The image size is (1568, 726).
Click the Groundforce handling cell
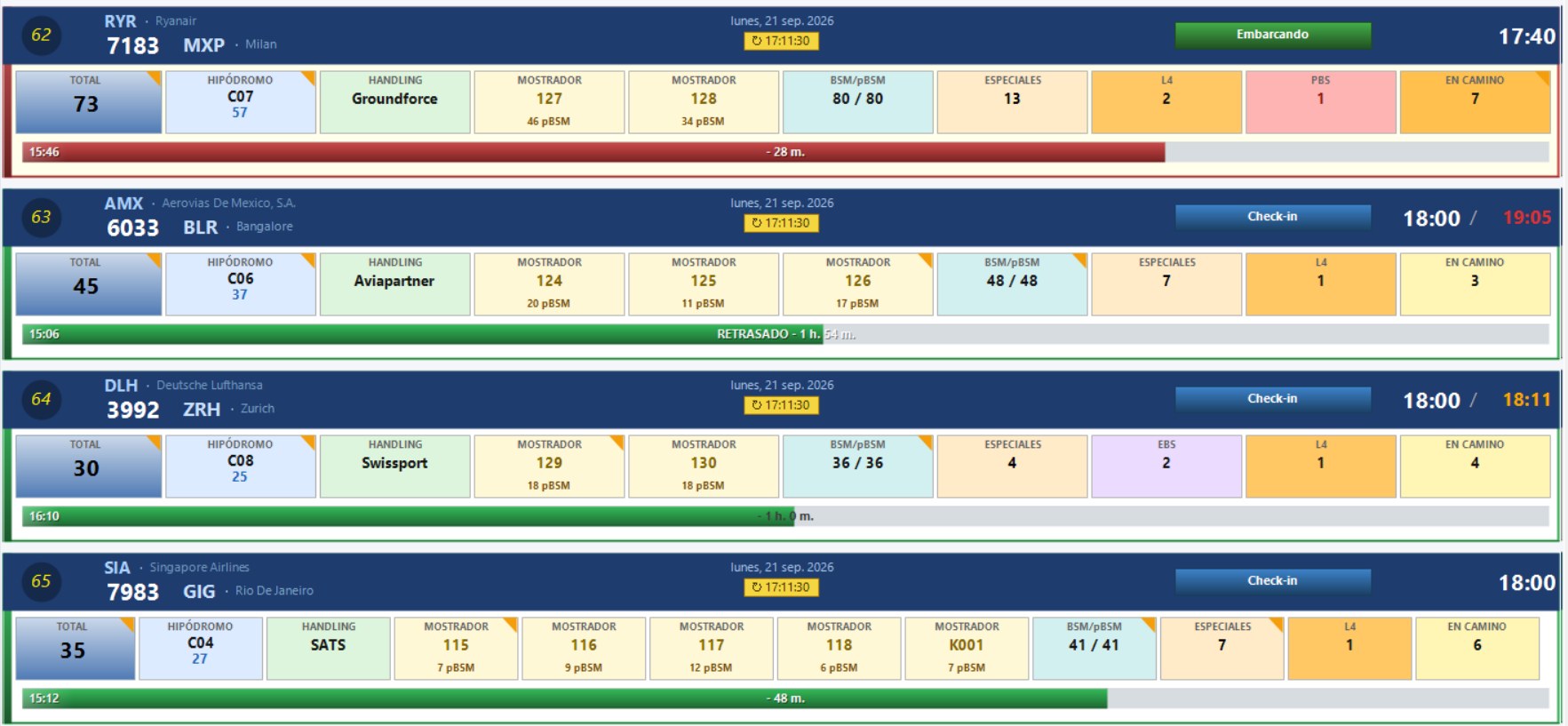[x=395, y=102]
